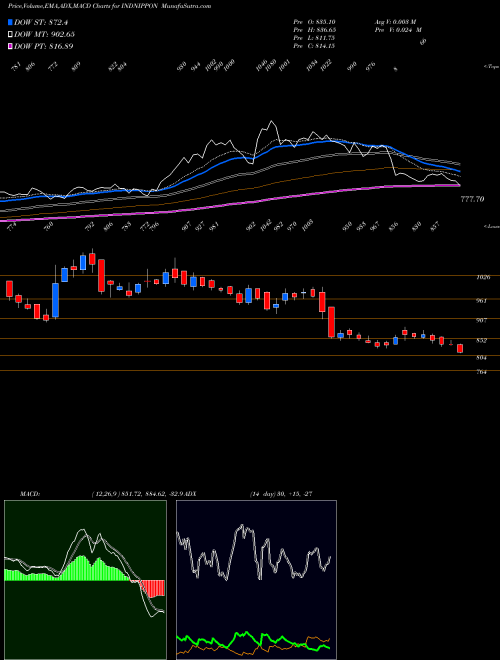Click the 'DOW ST: 872.4' label
The image size is (500, 660).
point(41,22)
